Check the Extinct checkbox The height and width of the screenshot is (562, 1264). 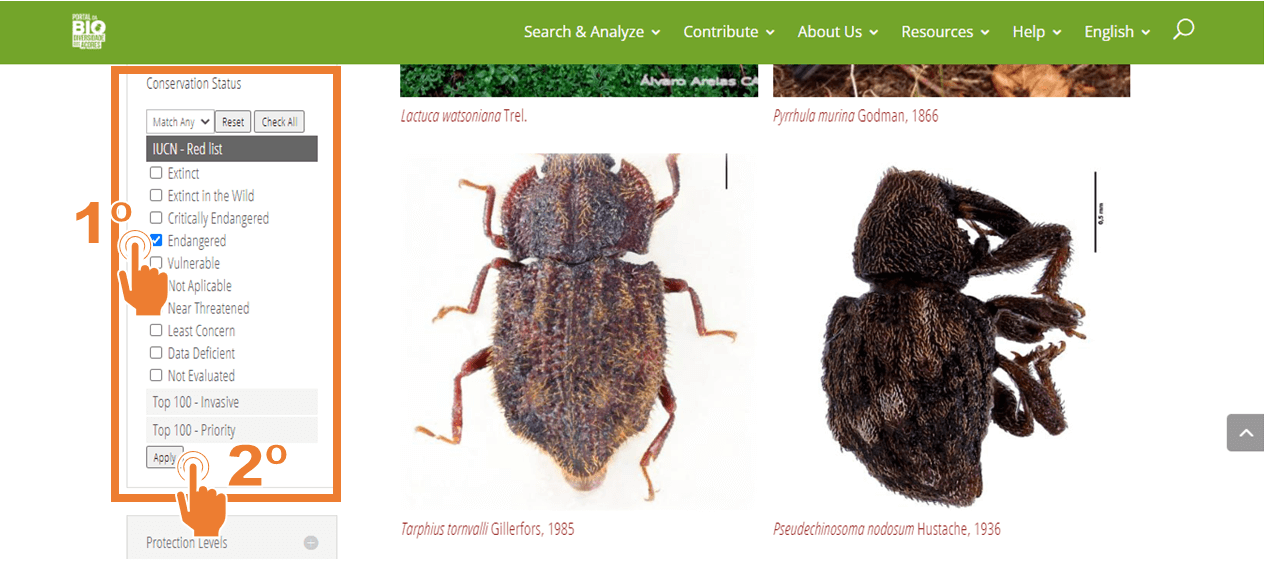point(156,173)
